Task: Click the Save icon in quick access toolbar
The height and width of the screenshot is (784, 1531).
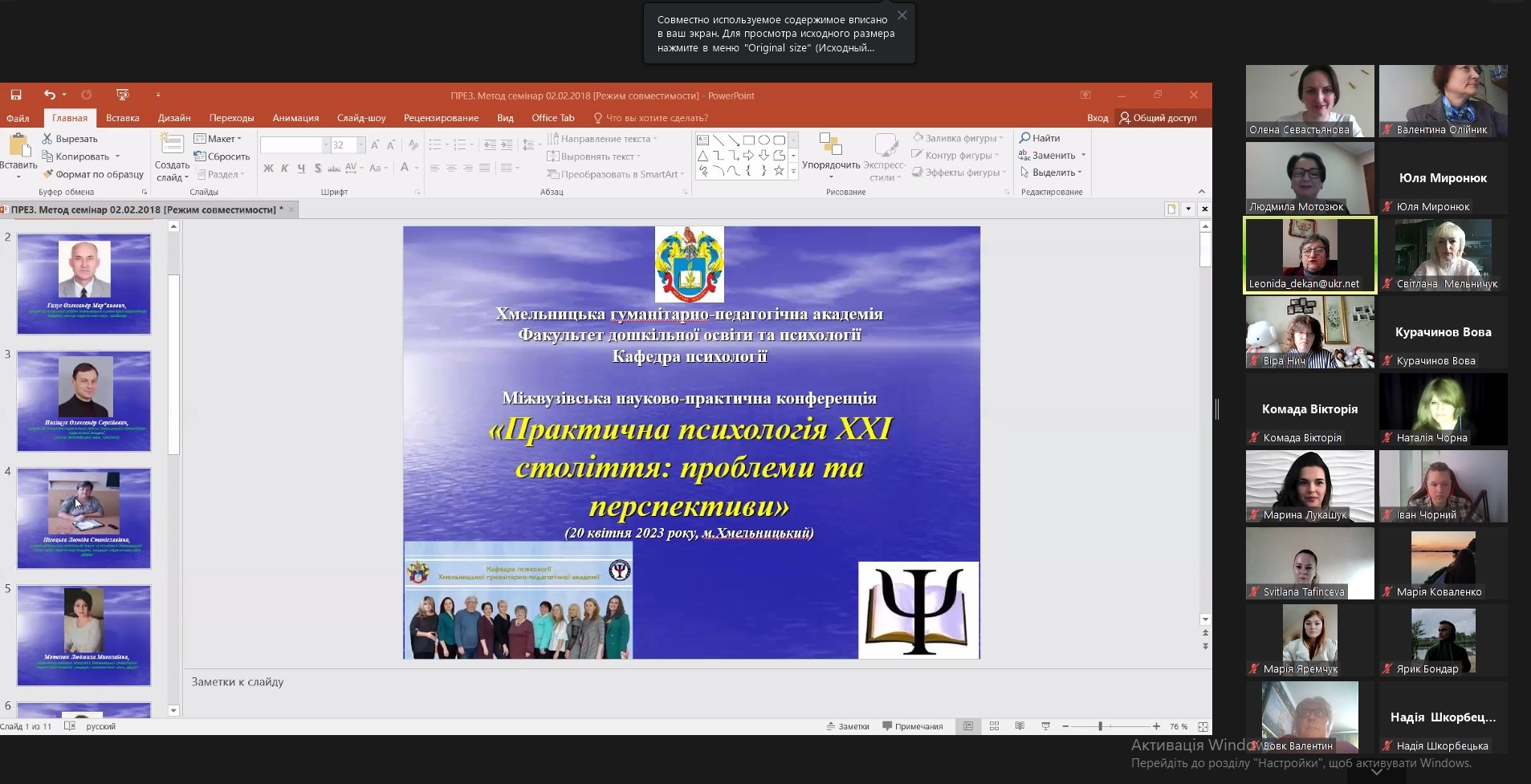Action: click(x=16, y=95)
